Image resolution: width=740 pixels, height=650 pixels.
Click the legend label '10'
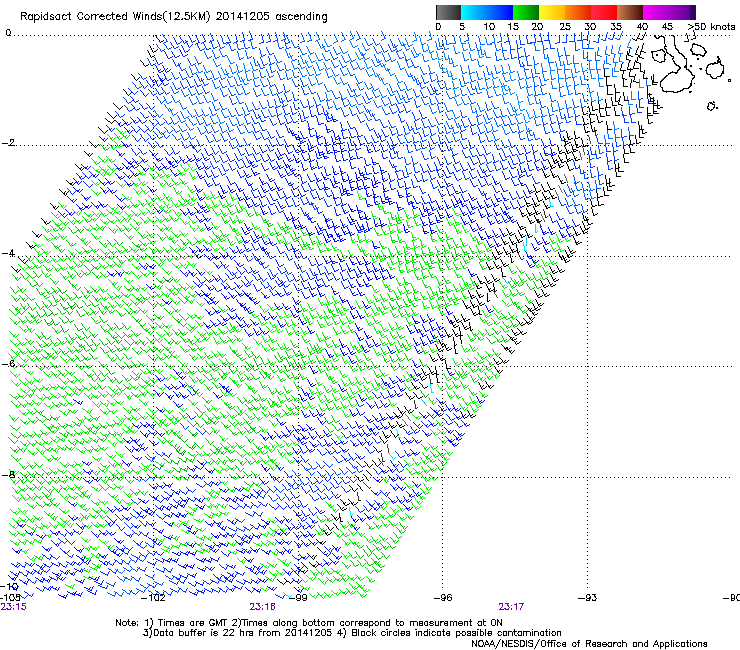(489, 27)
